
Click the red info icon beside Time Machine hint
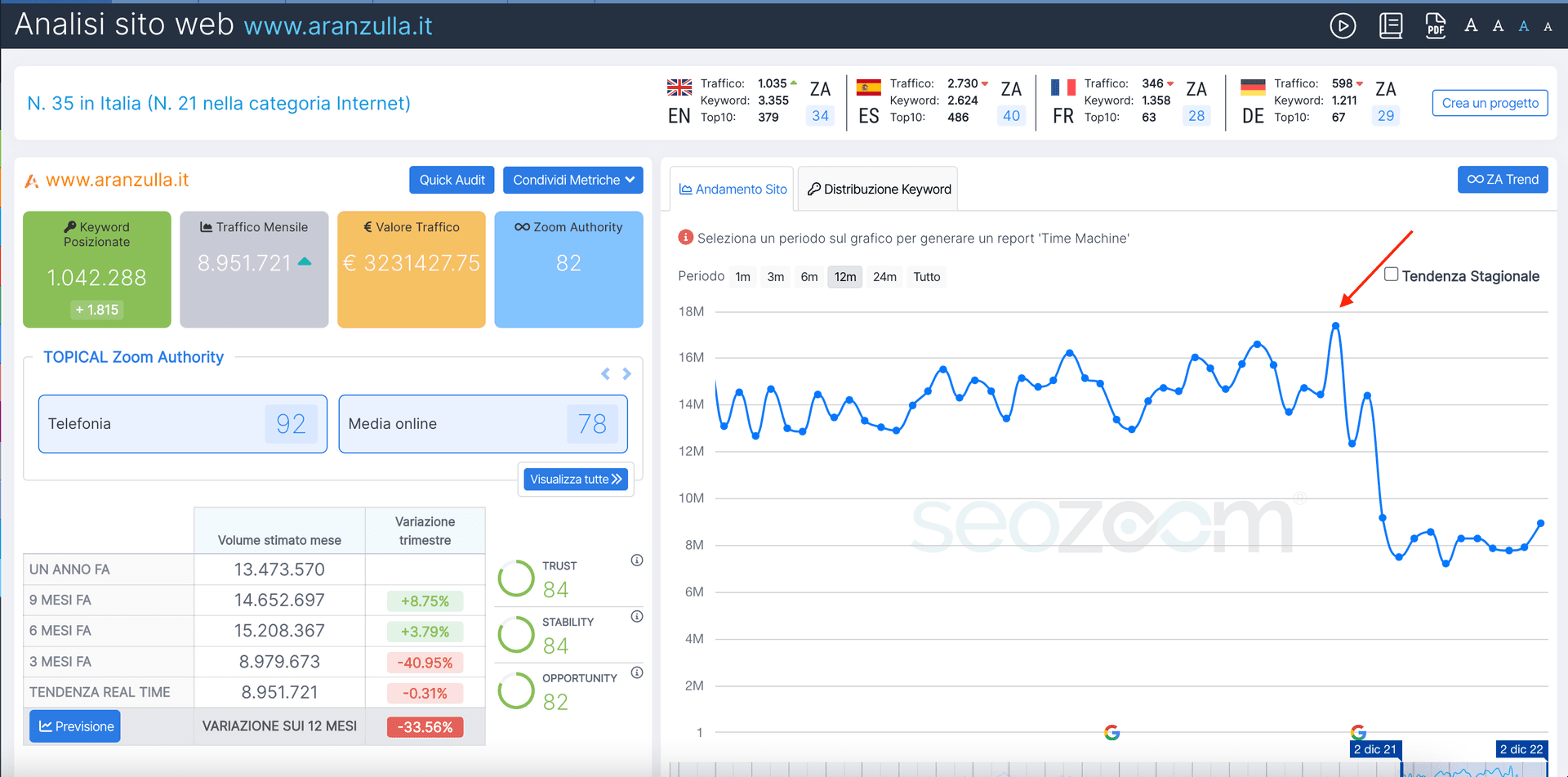click(686, 238)
